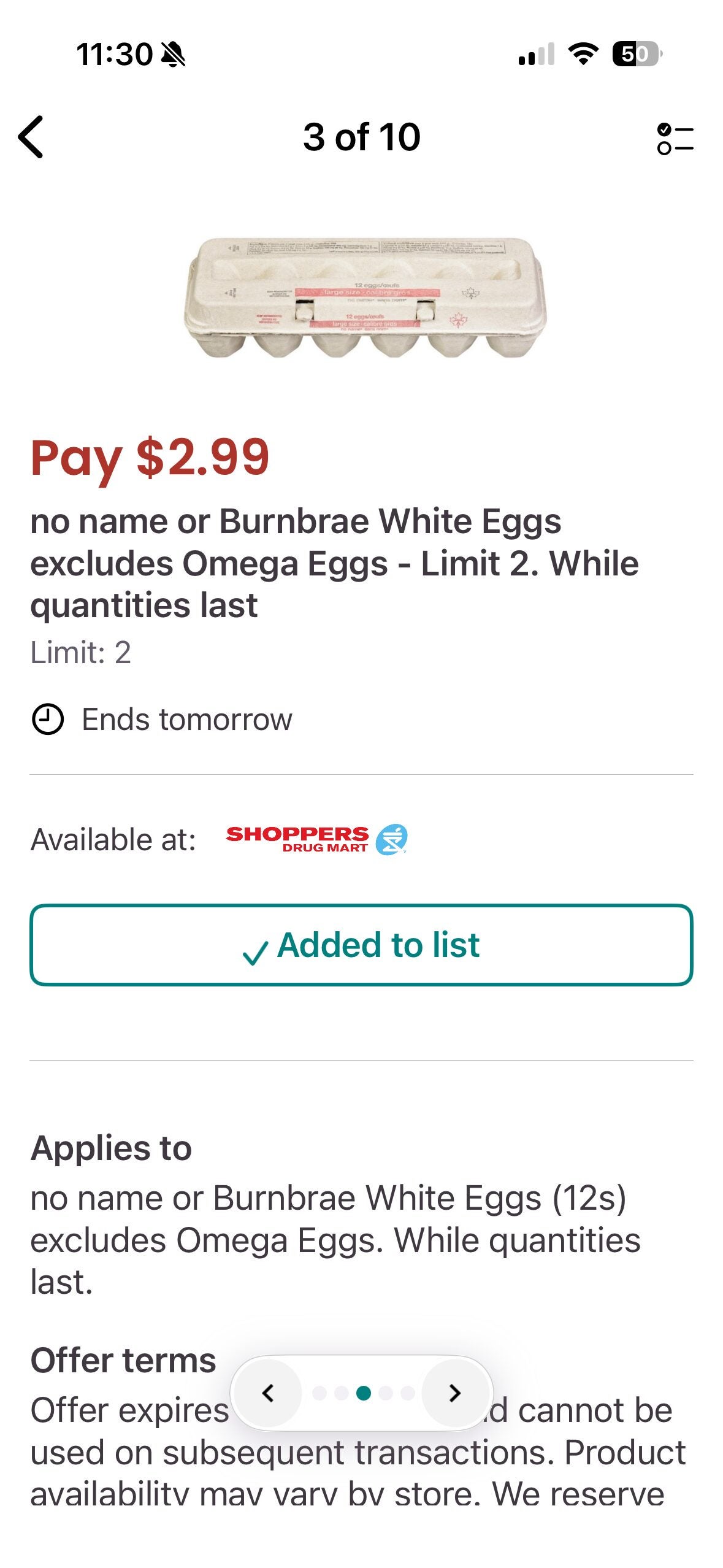723x1568 pixels.
Task: Toggle the Added to list button
Action: (x=361, y=945)
